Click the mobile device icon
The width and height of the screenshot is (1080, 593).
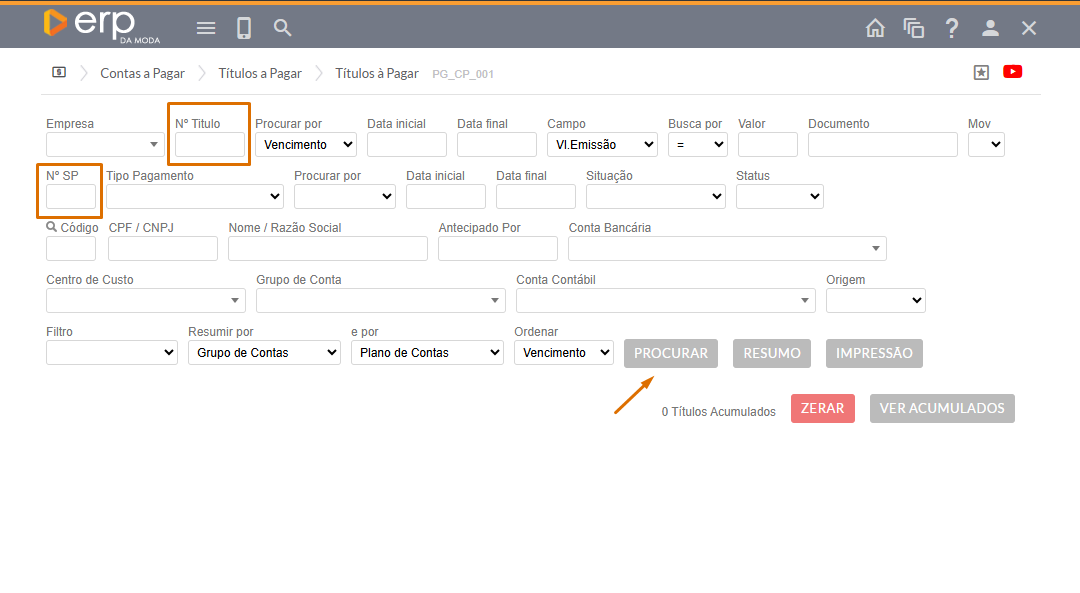[x=244, y=28]
